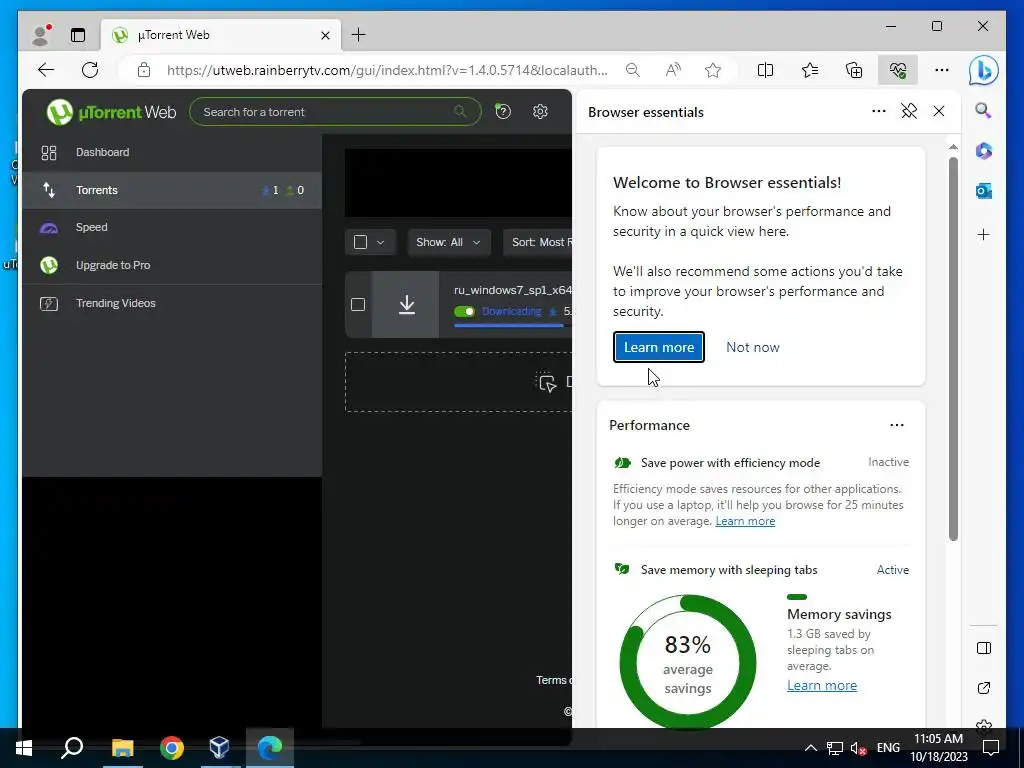The height and width of the screenshot is (768, 1024).
Task: Add app to Edge sidebar plus
Action: click(984, 234)
